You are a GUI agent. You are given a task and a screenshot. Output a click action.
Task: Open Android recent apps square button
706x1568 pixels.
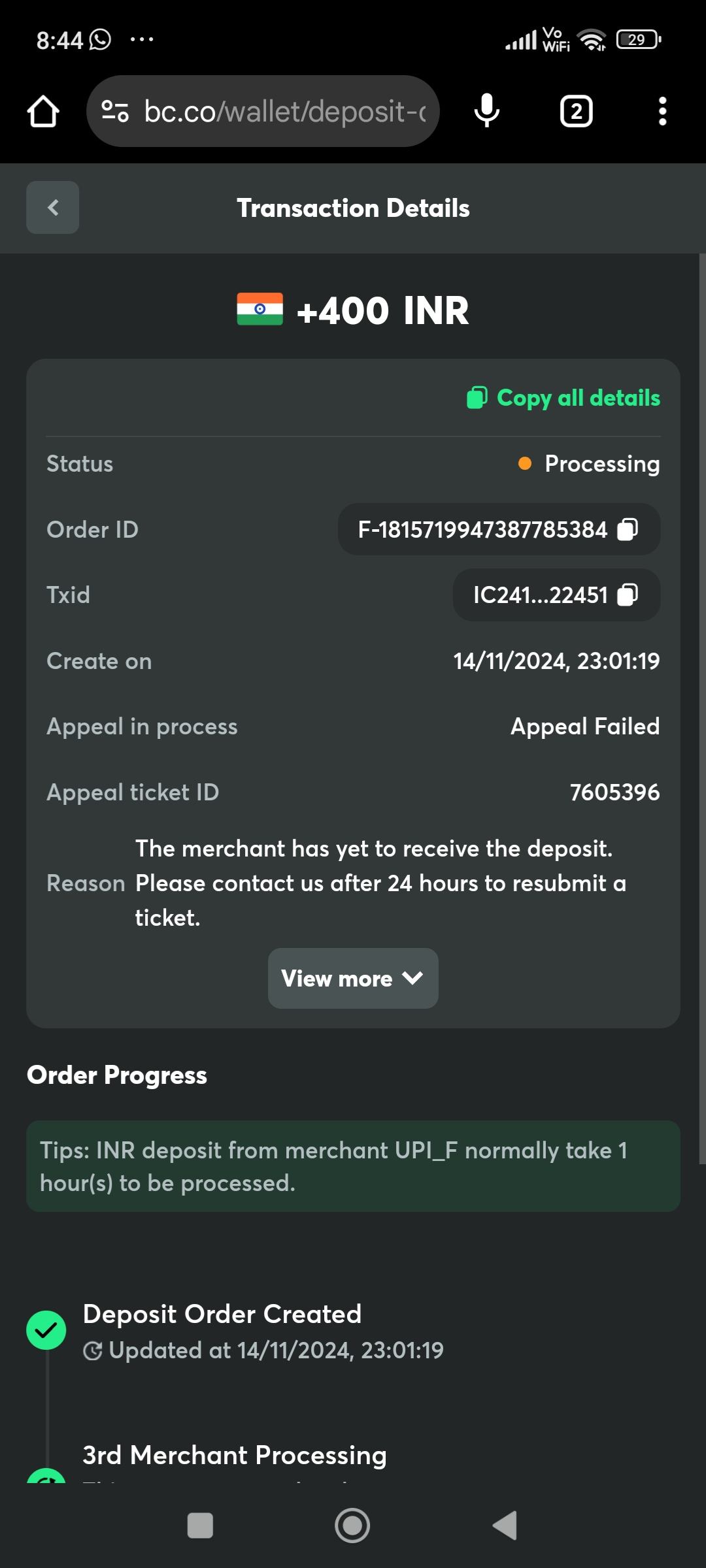point(200,1526)
